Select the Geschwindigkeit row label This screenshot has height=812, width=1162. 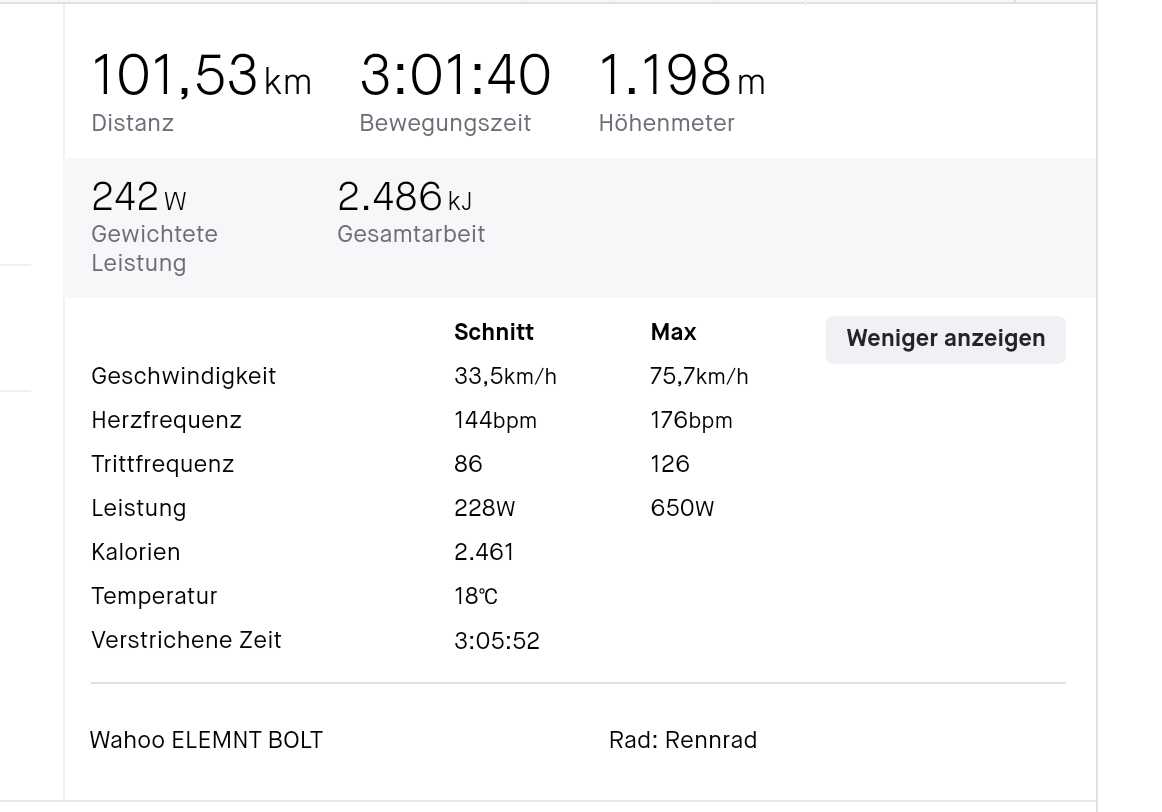pos(183,377)
